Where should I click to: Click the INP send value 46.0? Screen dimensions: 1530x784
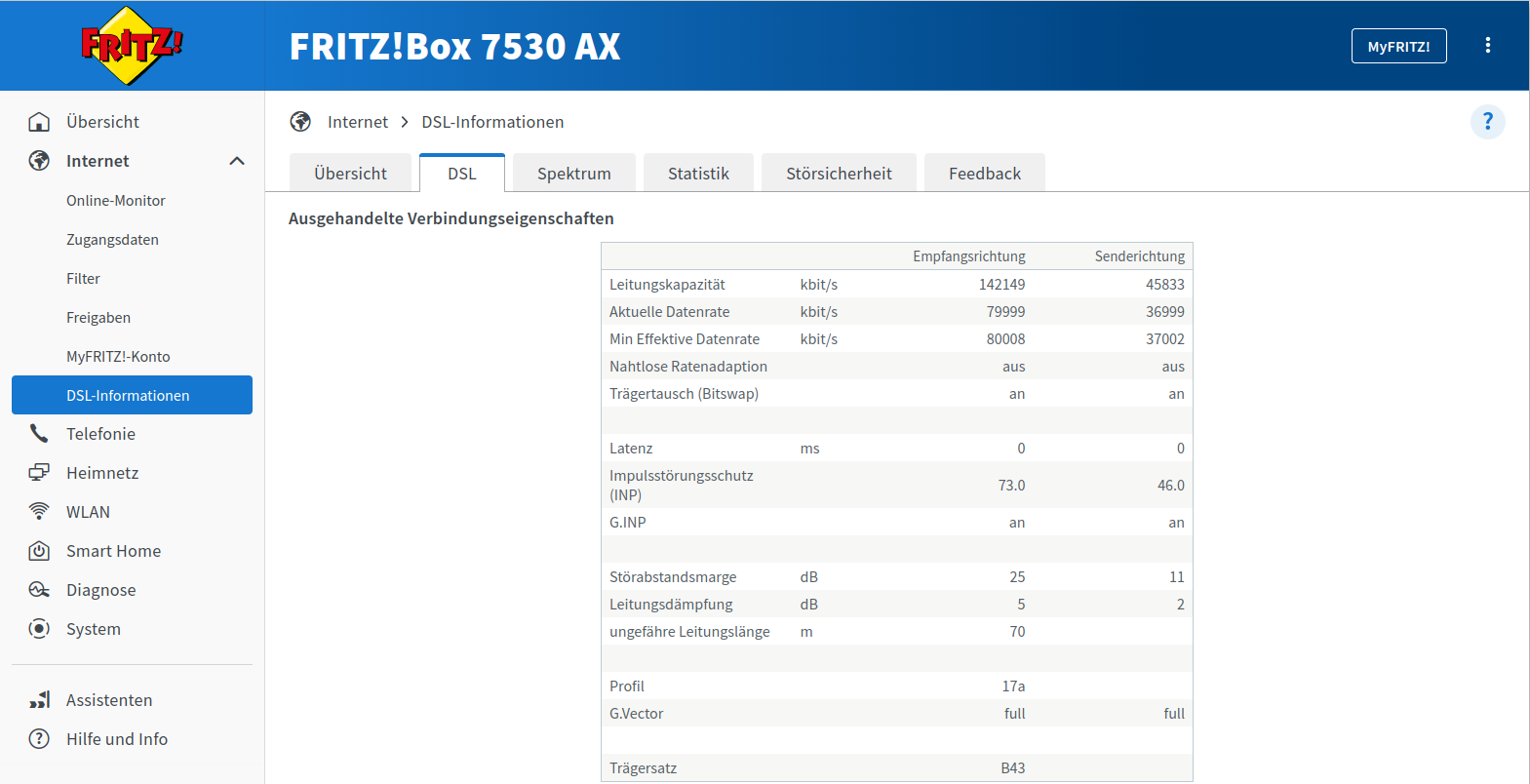tap(1171, 486)
